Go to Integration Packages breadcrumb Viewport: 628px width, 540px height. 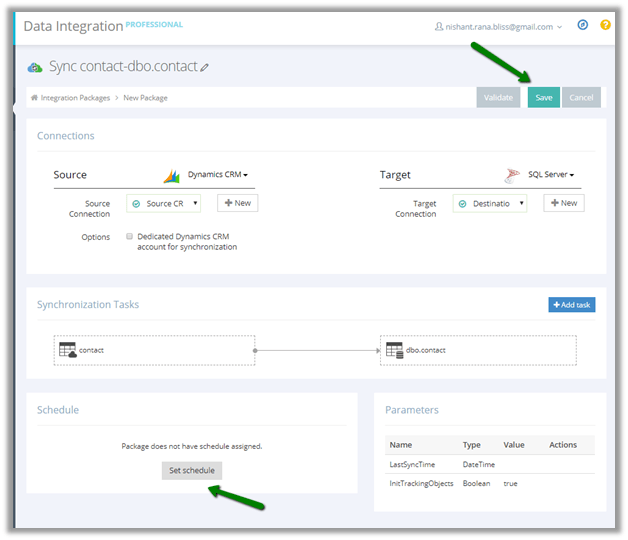pyautogui.click(x=75, y=98)
